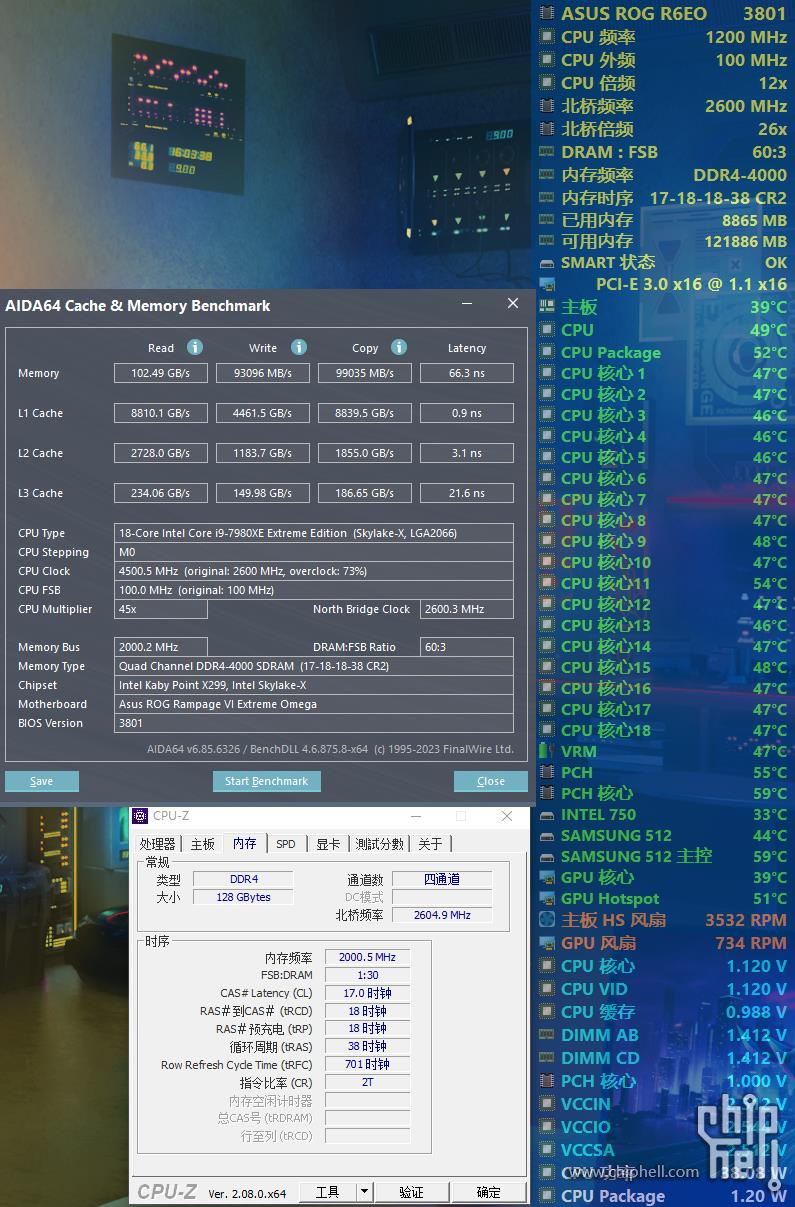Click the 指令比率 2T value in CPU-Z
Image resolution: width=795 pixels, height=1207 pixels.
tap(367, 1082)
